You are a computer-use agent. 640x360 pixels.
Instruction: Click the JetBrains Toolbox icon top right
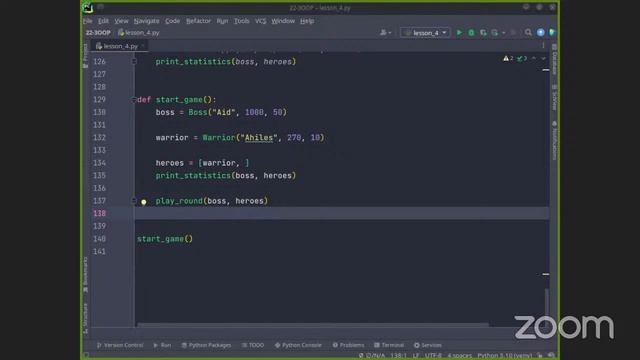[552, 32]
